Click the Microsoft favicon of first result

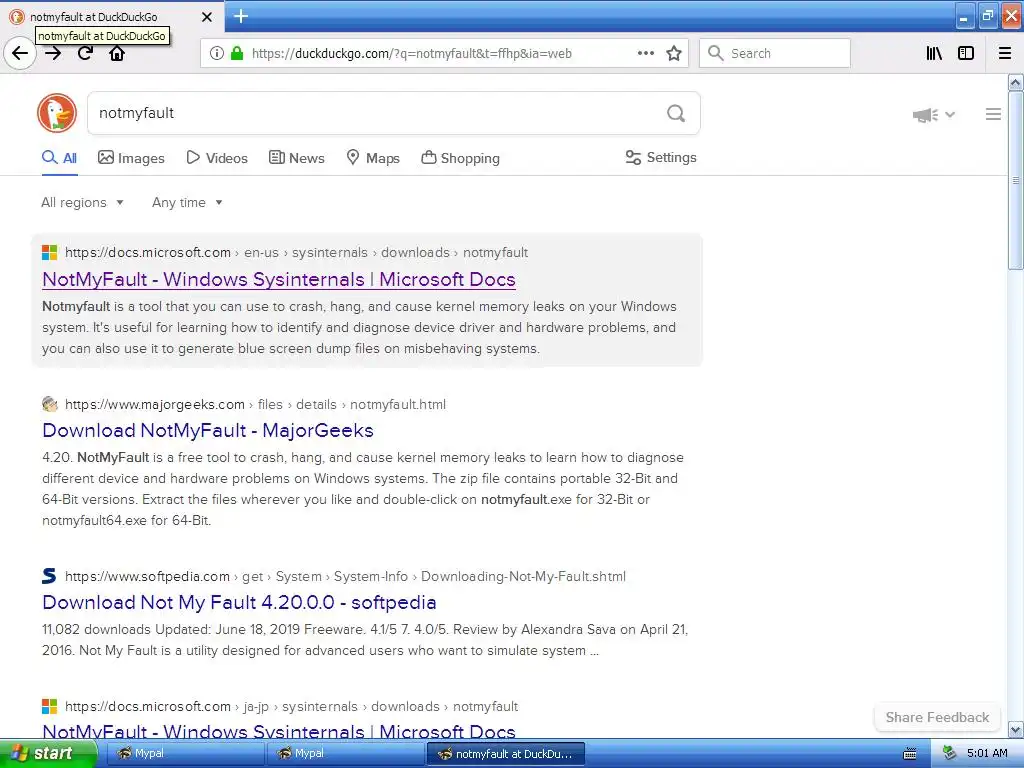(50, 253)
